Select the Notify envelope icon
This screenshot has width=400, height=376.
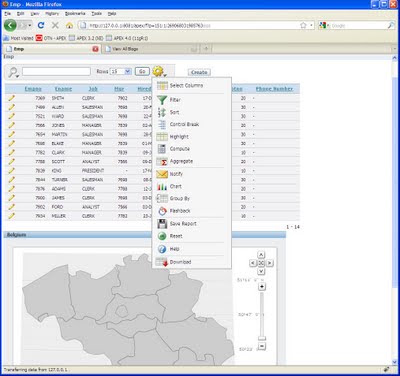162,174
